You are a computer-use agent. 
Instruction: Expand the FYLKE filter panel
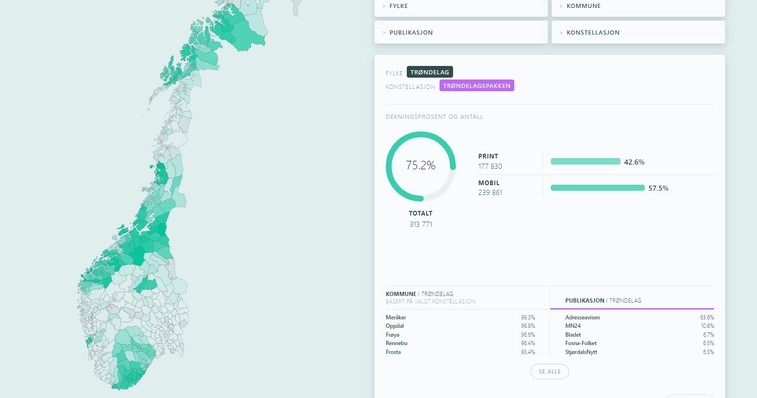tap(461, 7)
